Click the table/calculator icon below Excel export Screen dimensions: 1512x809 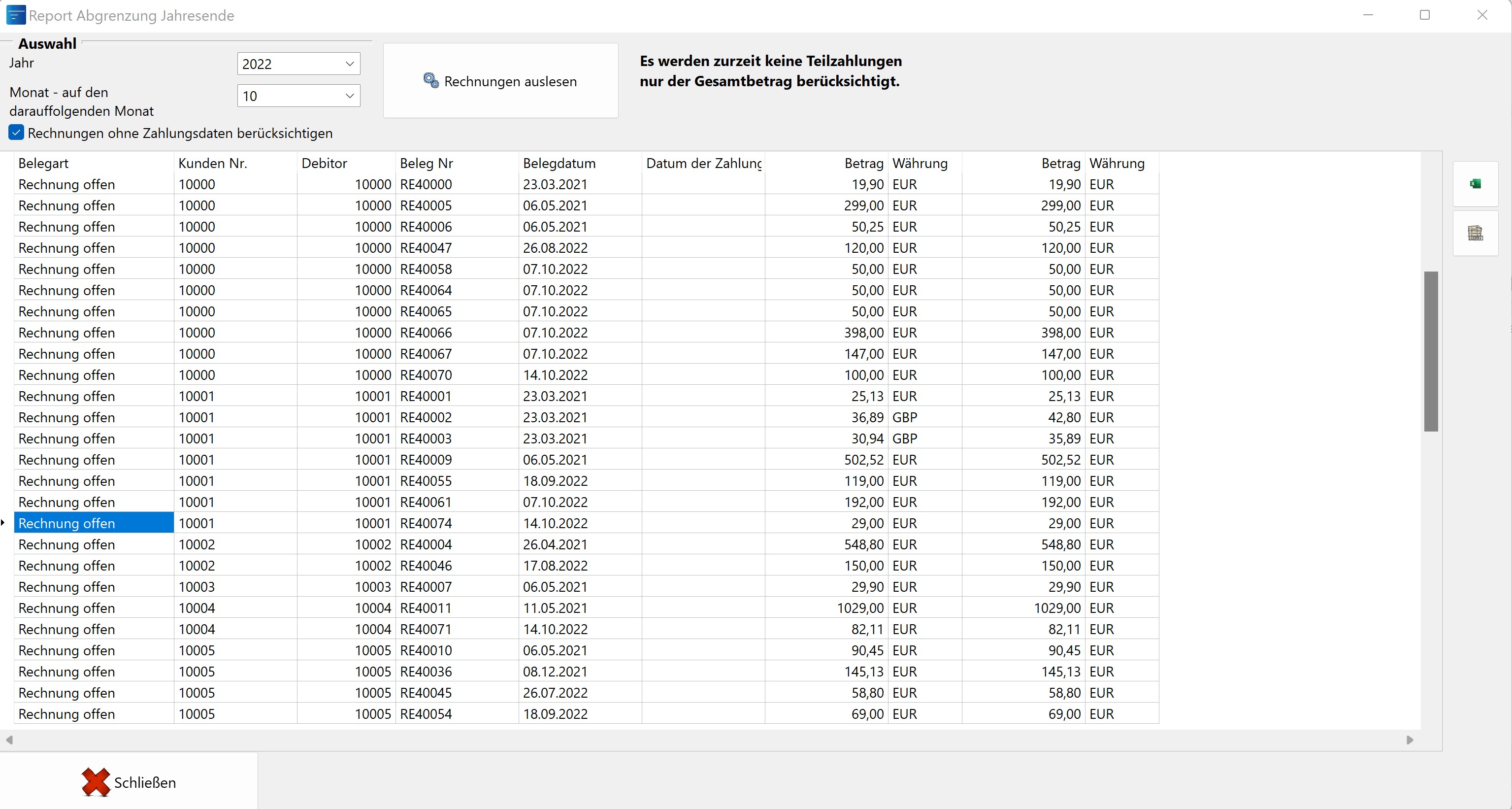(x=1475, y=233)
